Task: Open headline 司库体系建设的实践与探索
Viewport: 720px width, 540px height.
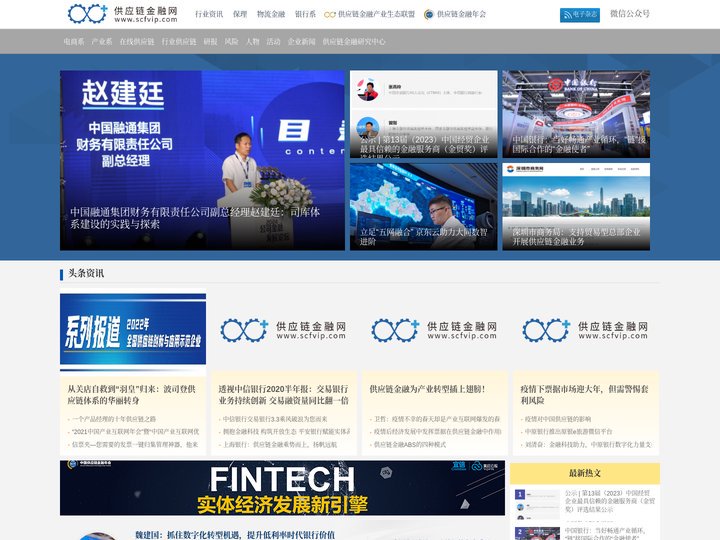Action: (195, 218)
